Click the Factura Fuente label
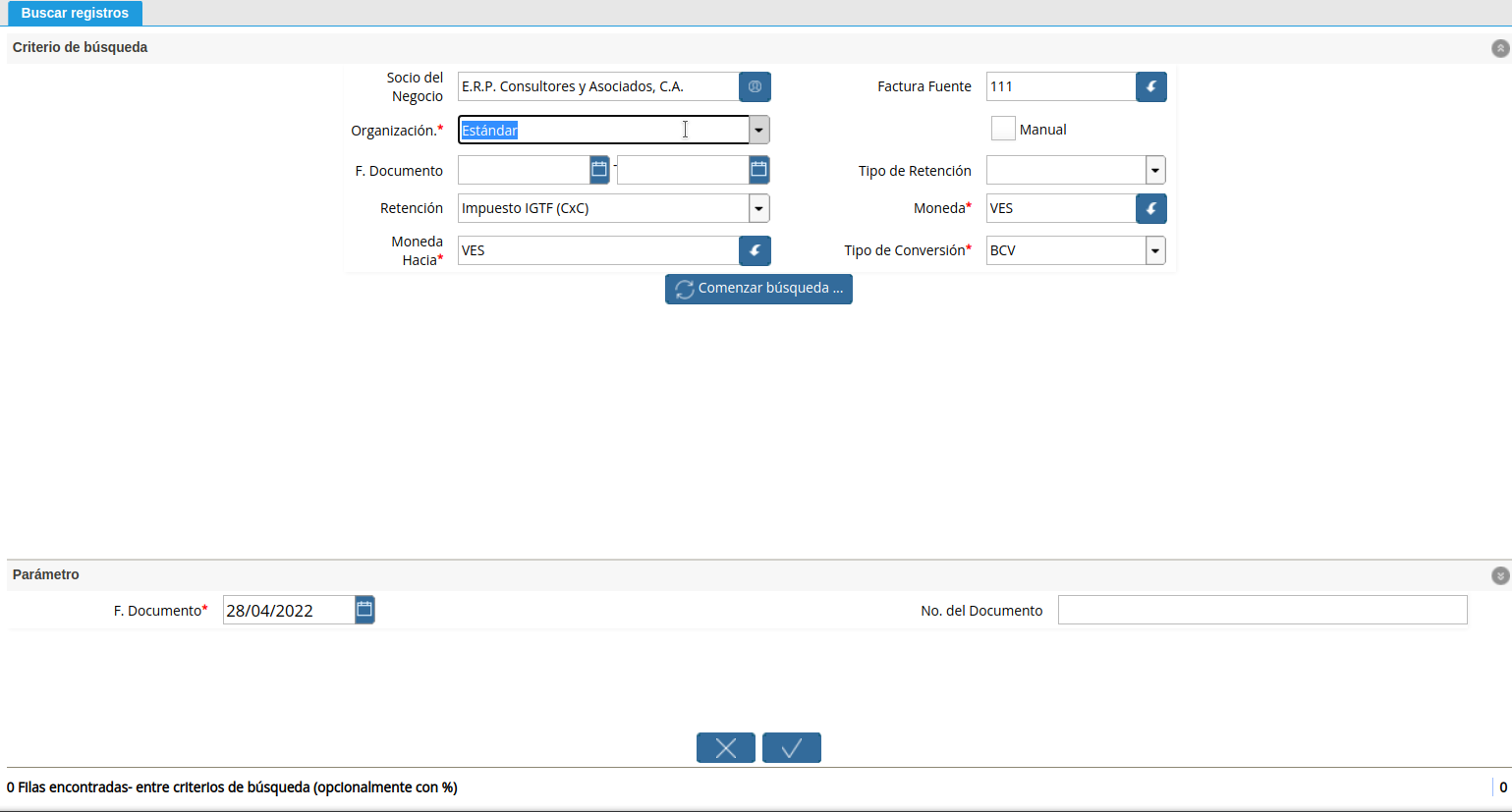1512x812 pixels. pos(924,86)
